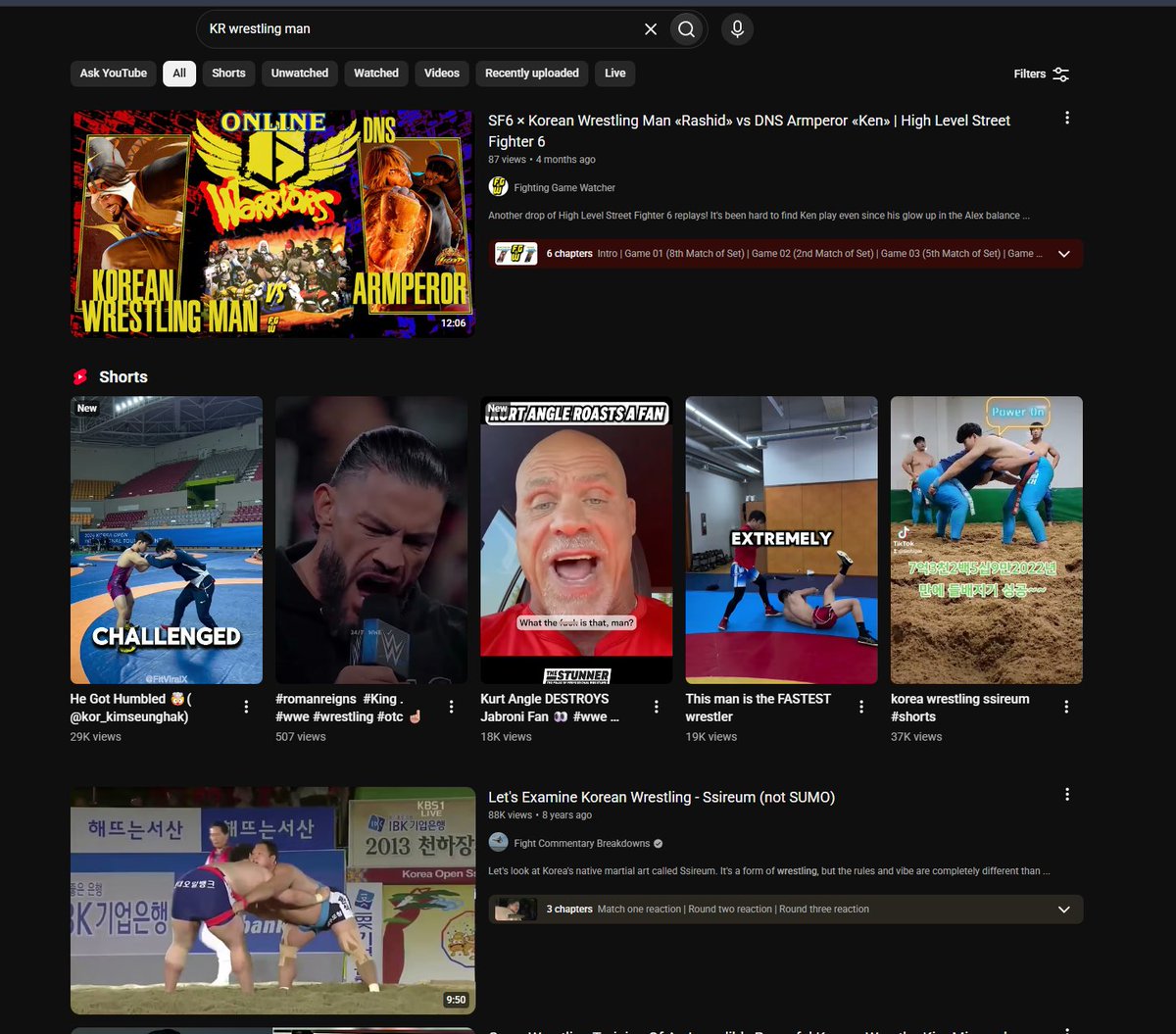Click the '87 views • 4 months ago' text
This screenshot has height=1034, width=1176.
pyautogui.click(x=542, y=160)
